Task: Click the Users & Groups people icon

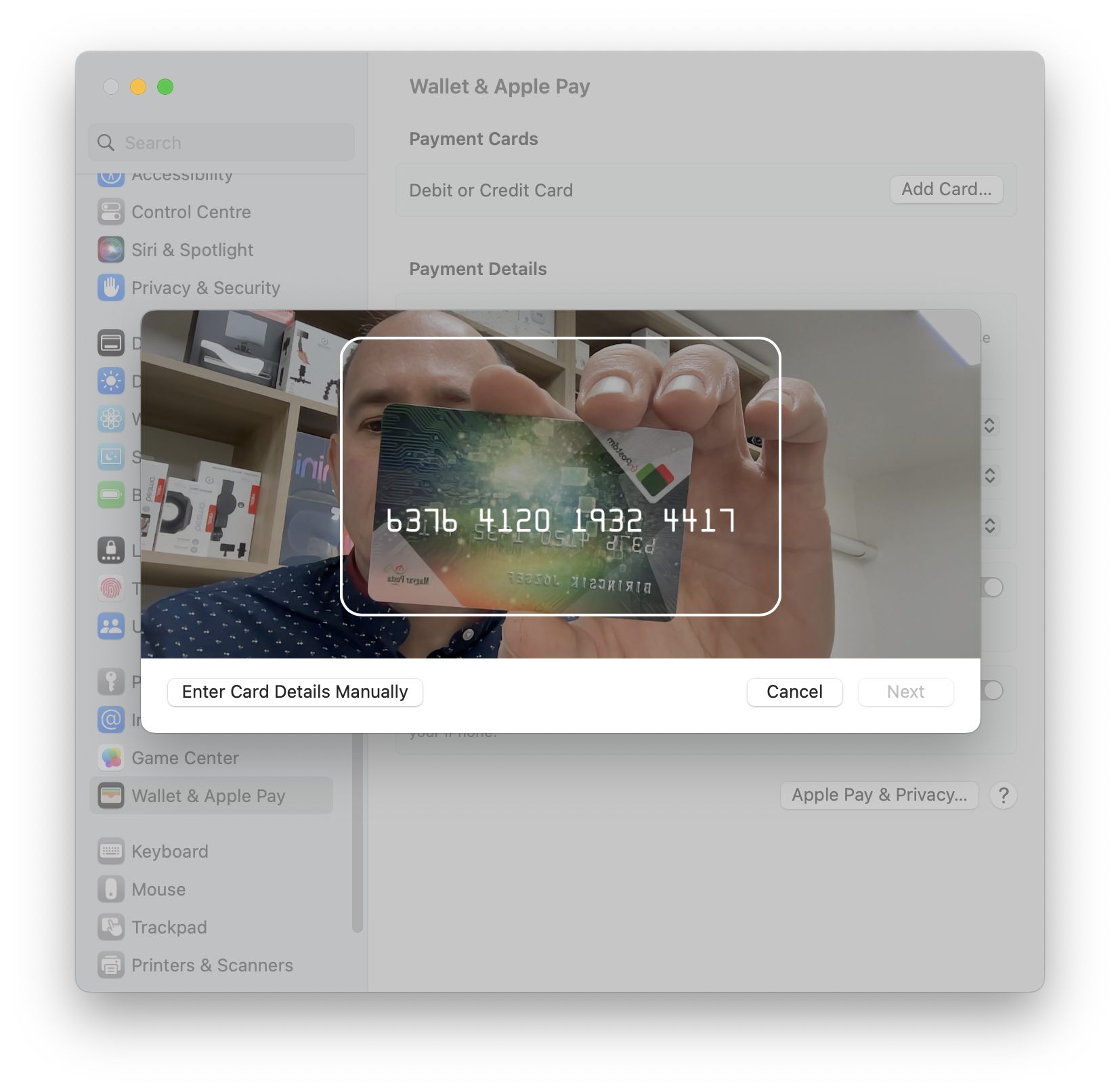Action: pyautogui.click(x=111, y=627)
